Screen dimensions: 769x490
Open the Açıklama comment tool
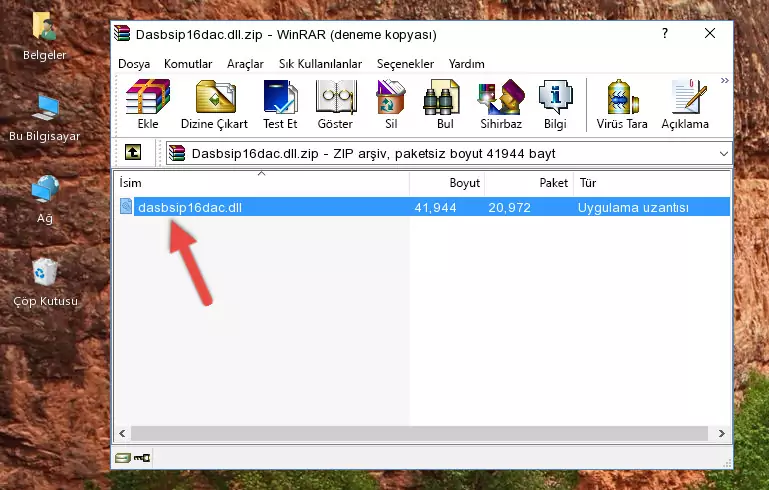click(685, 104)
